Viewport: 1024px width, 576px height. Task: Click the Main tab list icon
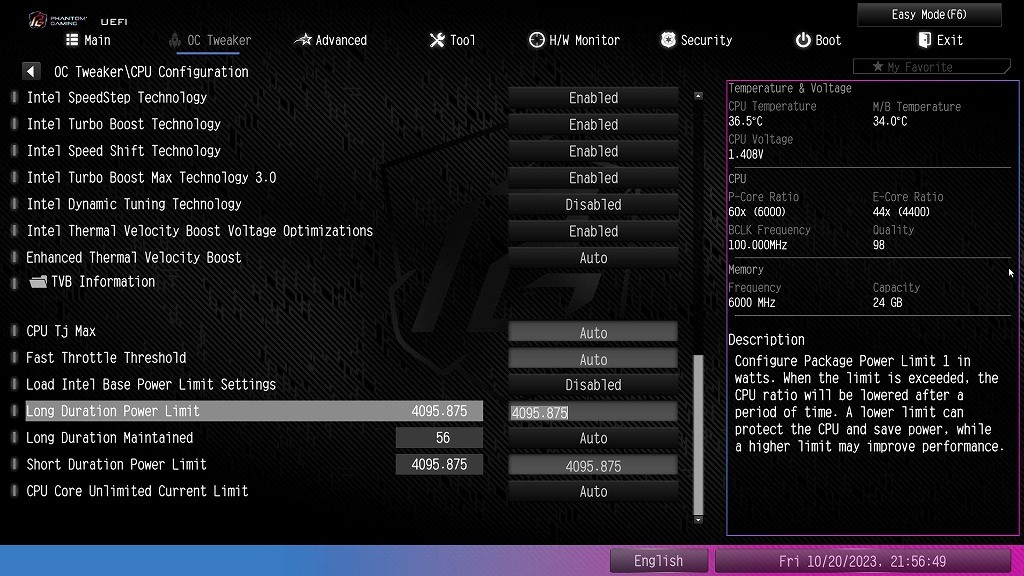[72, 40]
